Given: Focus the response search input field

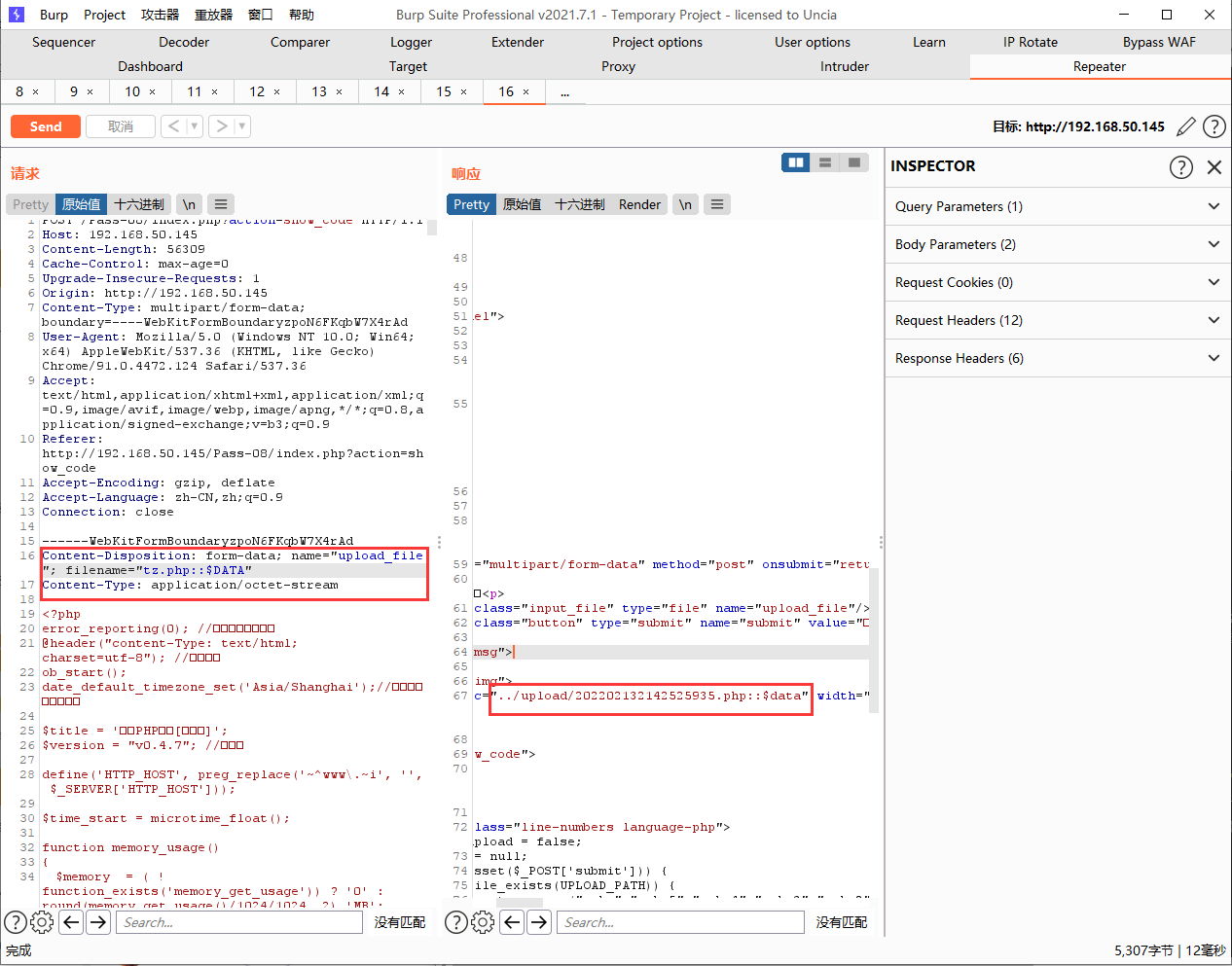Looking at the screenshot, I should pos(681,922).
